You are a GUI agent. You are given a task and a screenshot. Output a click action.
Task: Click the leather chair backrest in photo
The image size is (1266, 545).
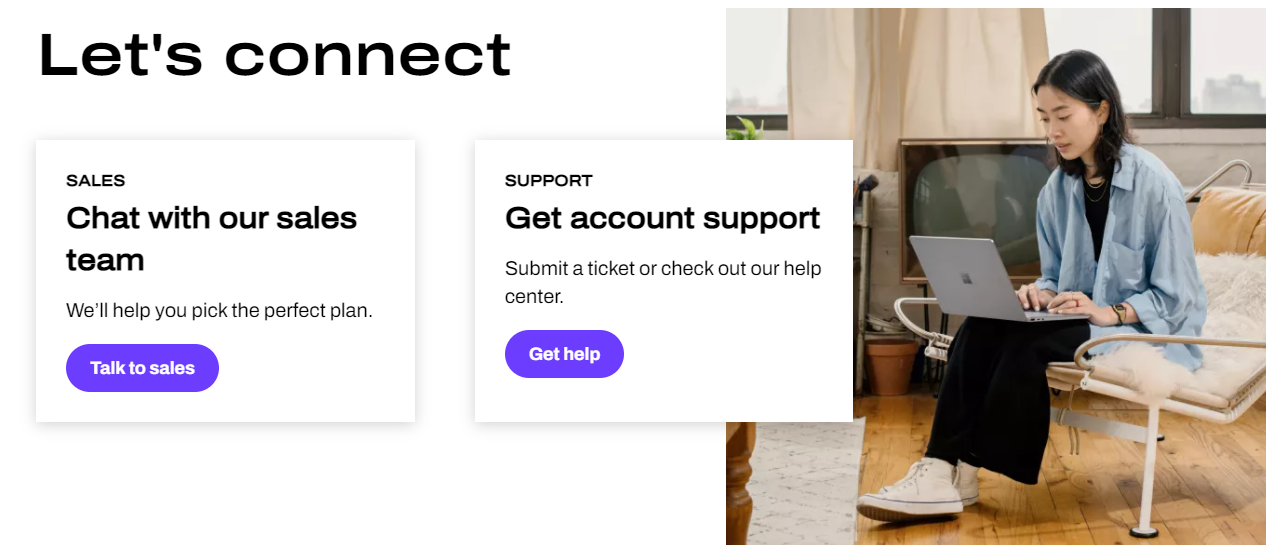1229,220
